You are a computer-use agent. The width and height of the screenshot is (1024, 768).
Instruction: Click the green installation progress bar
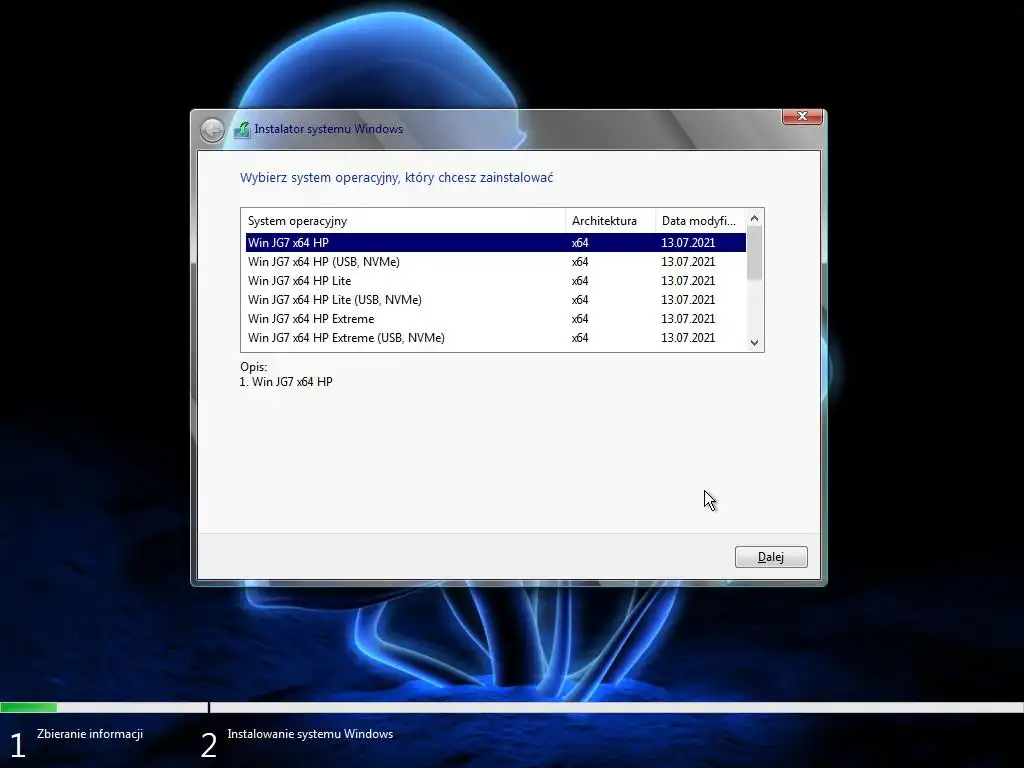click(x=29, y=707)
